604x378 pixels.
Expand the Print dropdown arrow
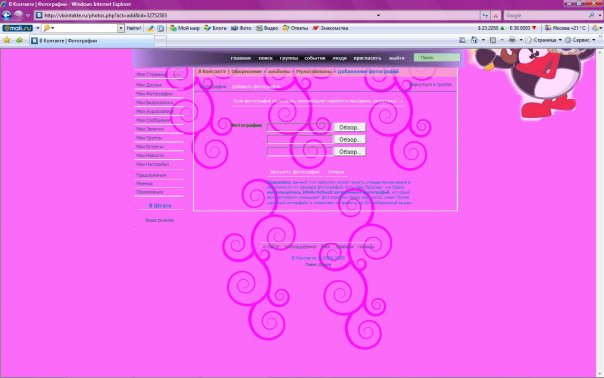(521, 40)
